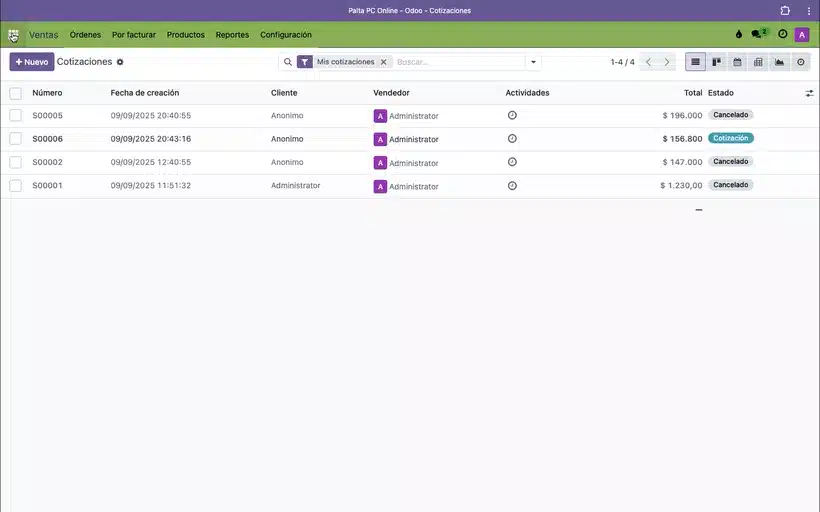
Task: Open the conversations message icon
Action: [x=758, y=34]
